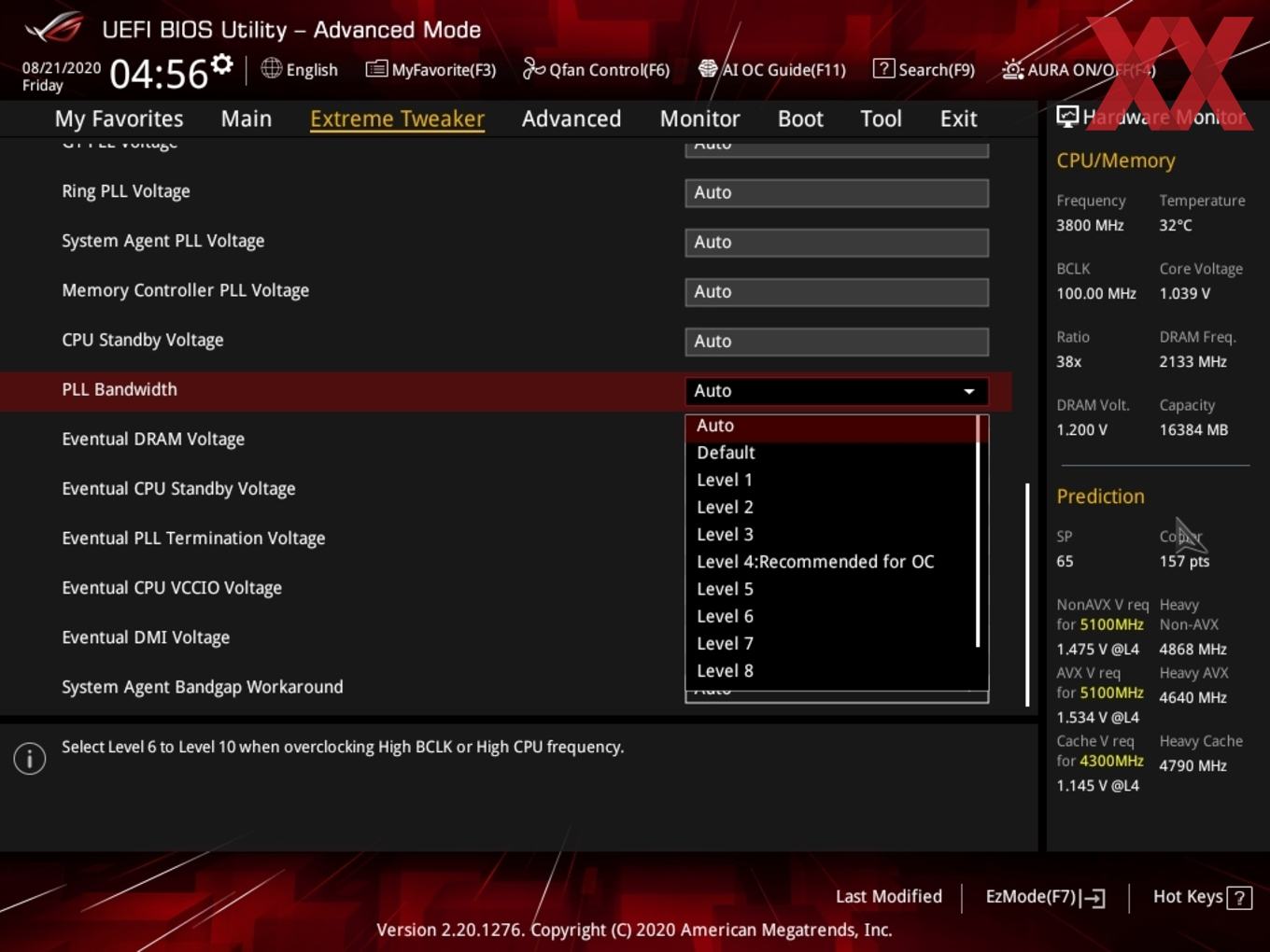1270x952 pixels.
Task: Click Memory Controller PLL Voltage field
Action: coord(837,292)
